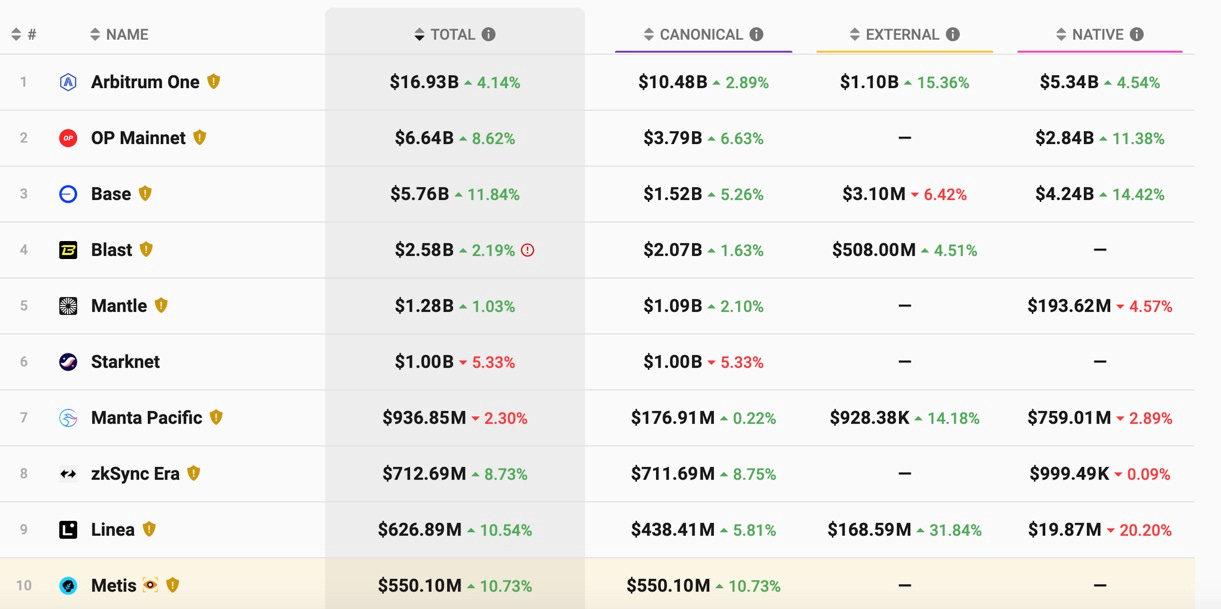
Task: Click Manta Pacific external value $928.38K
Action: (869, 418)
